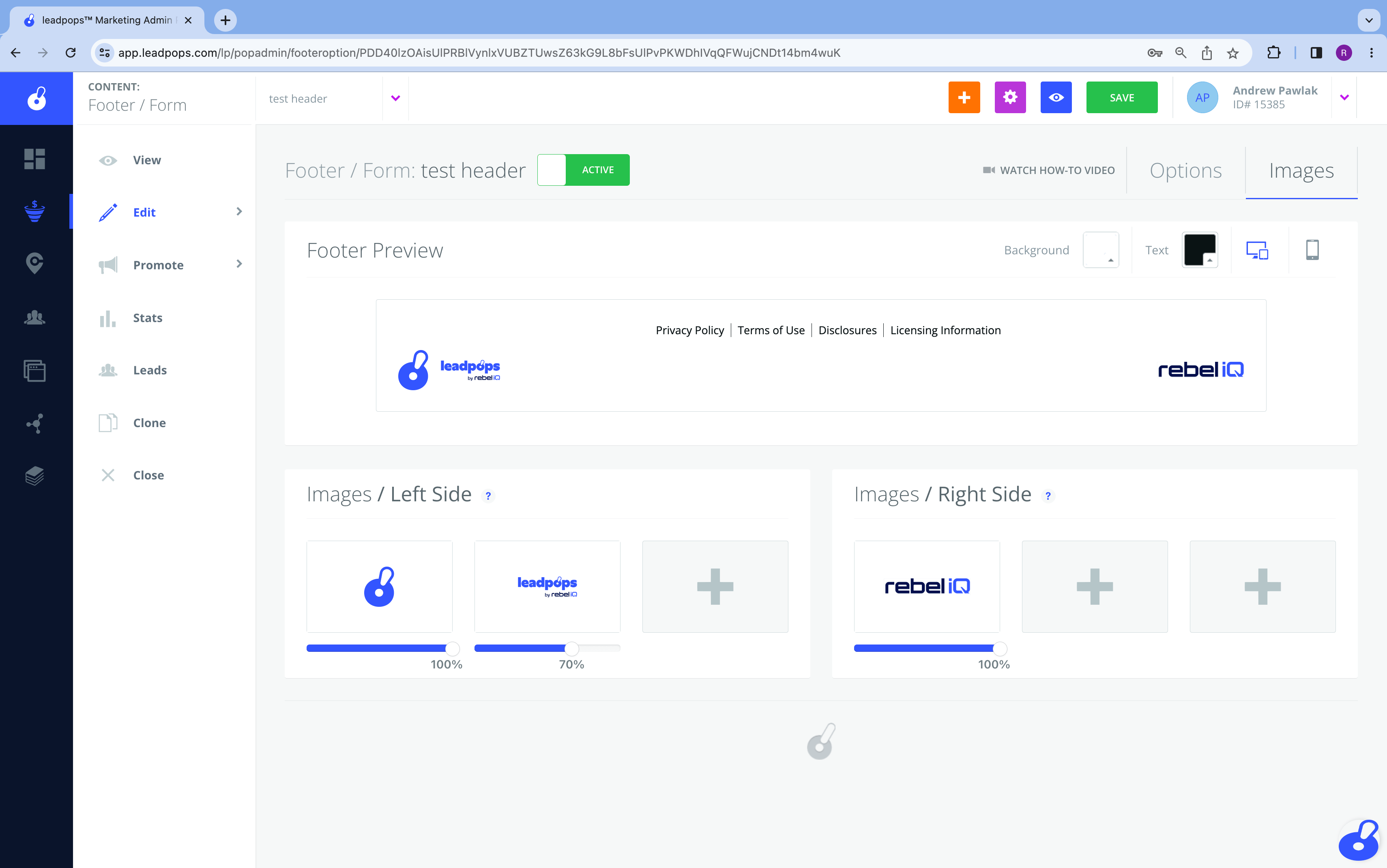Open browser extensions puzzle icon

click(x=1273, y=53)
